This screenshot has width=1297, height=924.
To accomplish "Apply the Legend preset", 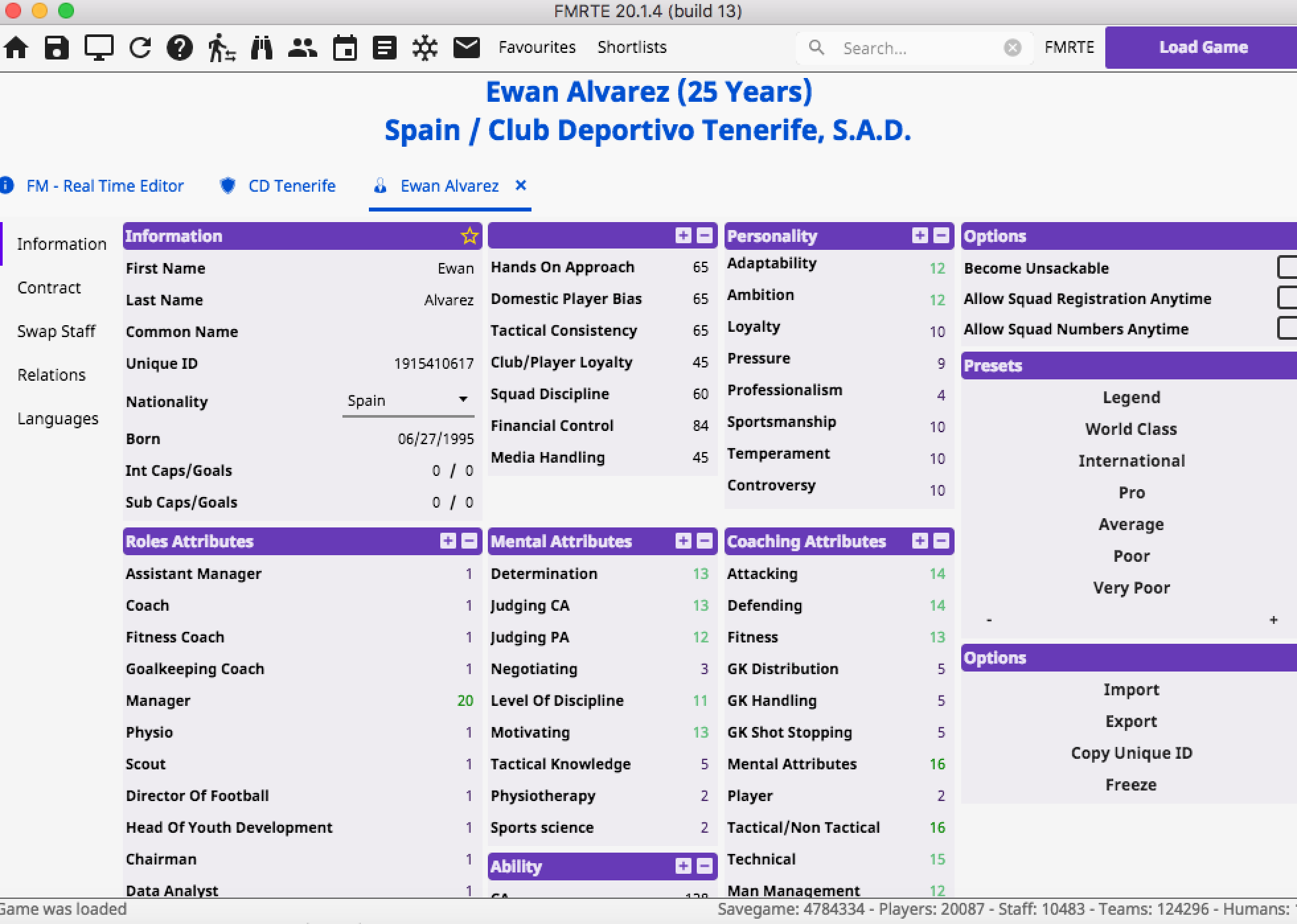I will click(x=1131, y=397).
